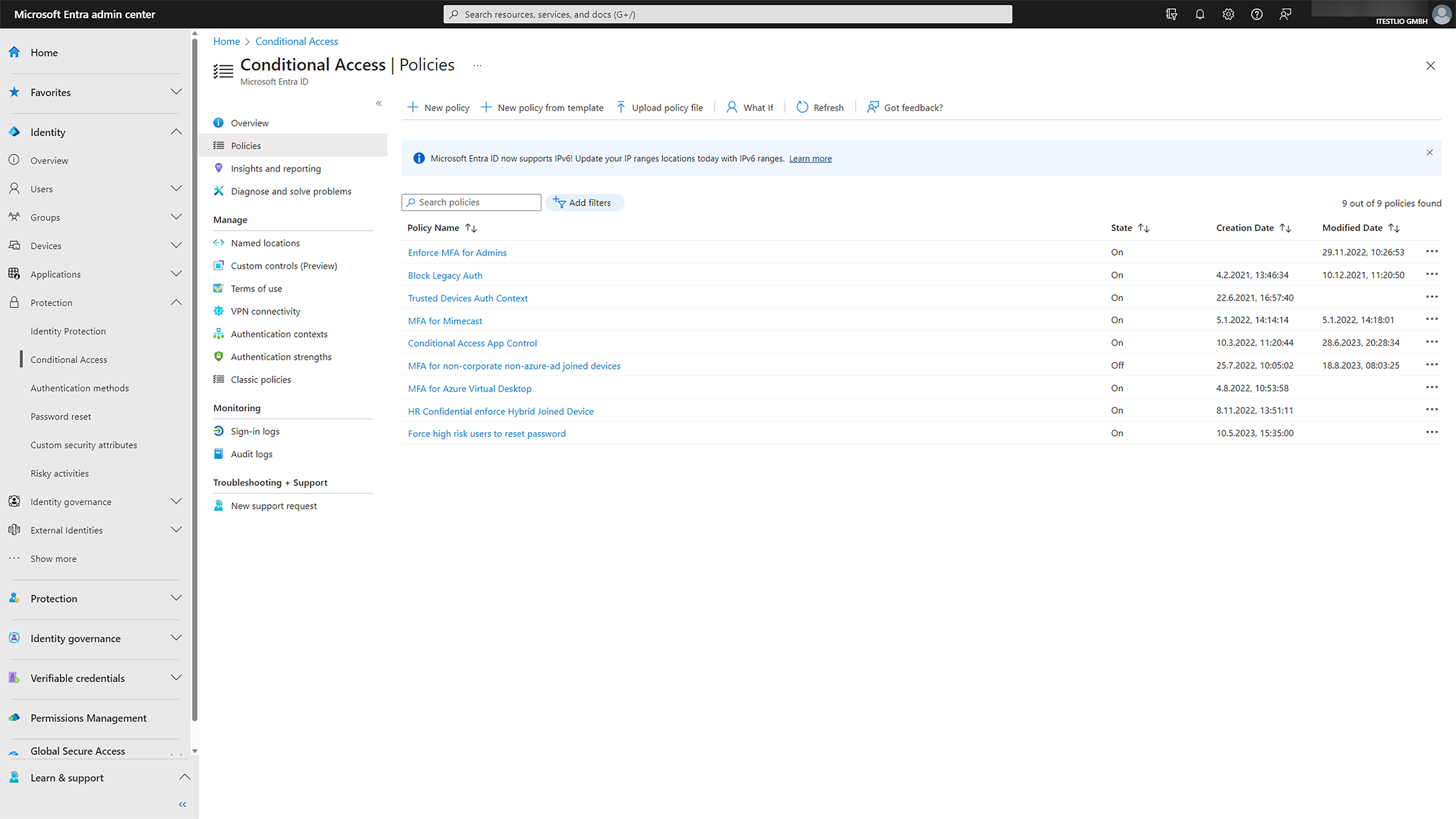Open more options for Block Legacy Auth
This screenshot has height=819, width=1456.
pos(1432,274)
